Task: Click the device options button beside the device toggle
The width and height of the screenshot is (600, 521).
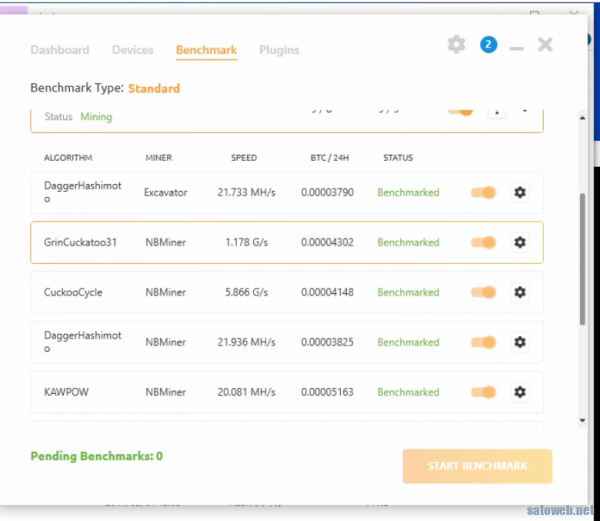Action: [x=496, y=111]
